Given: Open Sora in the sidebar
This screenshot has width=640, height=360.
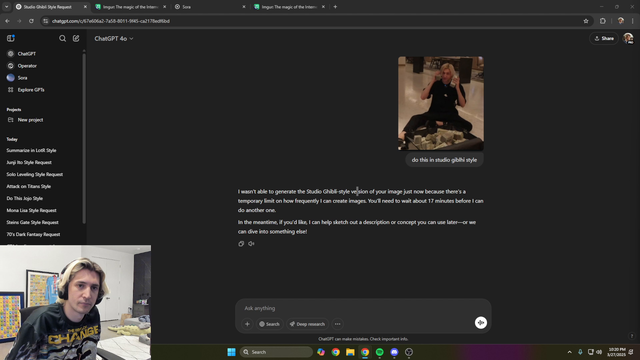Looking at the screenshot, I should [22, 78].
